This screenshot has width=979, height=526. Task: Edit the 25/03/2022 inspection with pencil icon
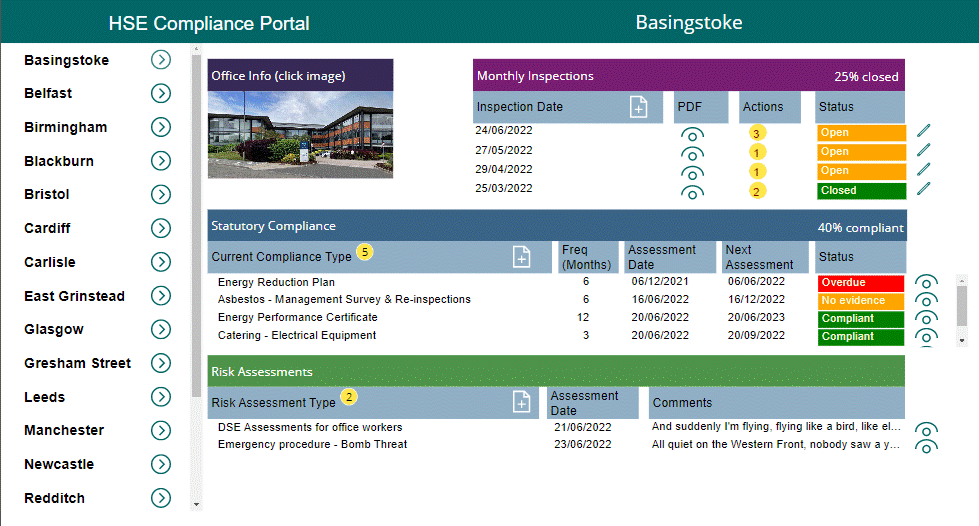(923, 189)
